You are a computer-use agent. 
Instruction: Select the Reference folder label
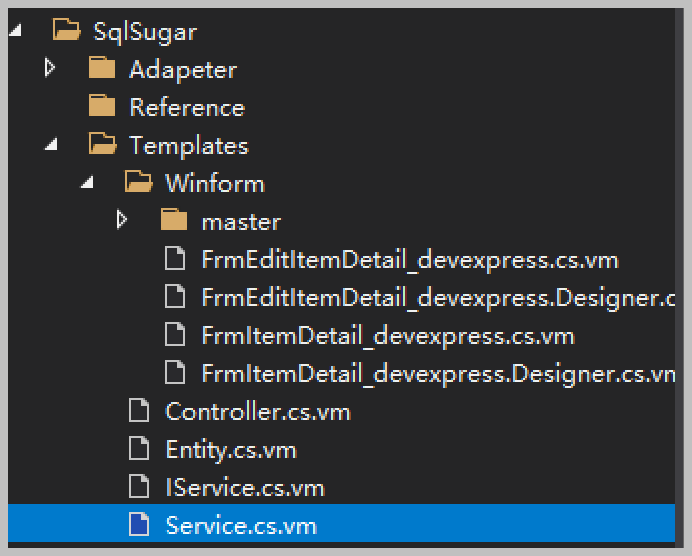186,107
